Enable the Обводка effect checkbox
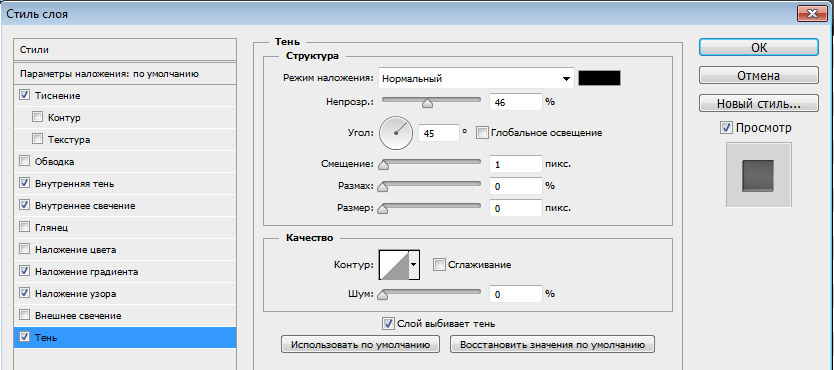Image resolution: width=834 pixels, height=370 pixels. (x=24, y=161)
